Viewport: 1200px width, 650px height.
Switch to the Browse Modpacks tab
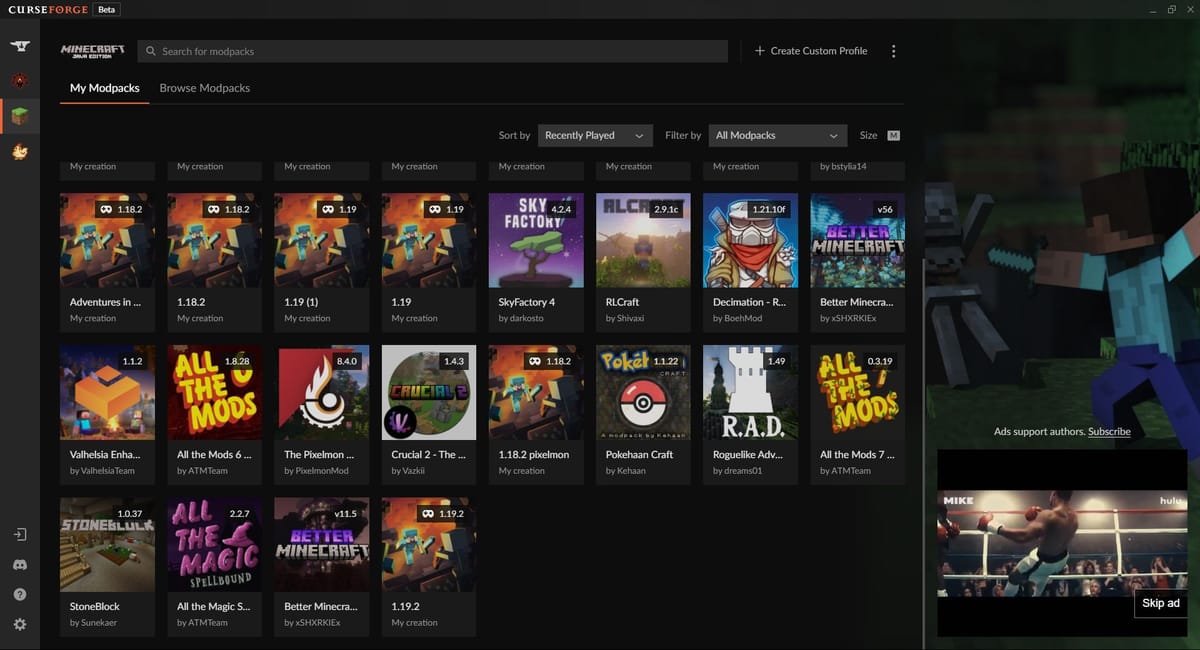pyautogui.click(x=204, y=88)
